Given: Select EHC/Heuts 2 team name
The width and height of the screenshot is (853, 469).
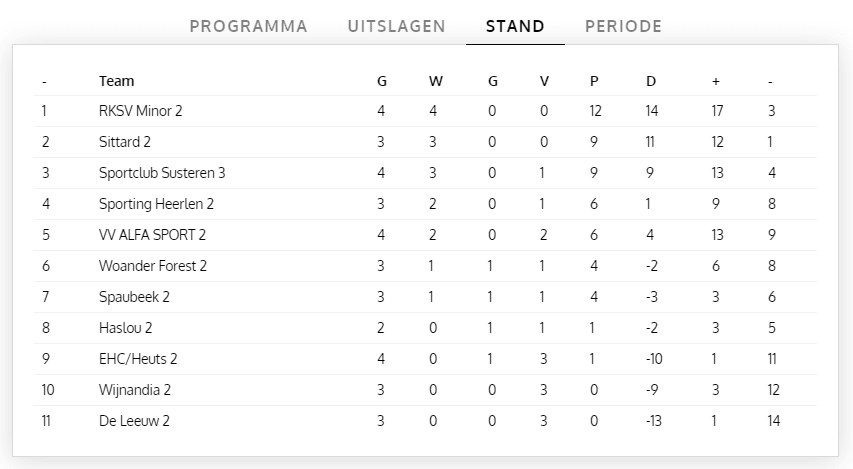Looking at the screenshot, I should click(x=138, y=359).
